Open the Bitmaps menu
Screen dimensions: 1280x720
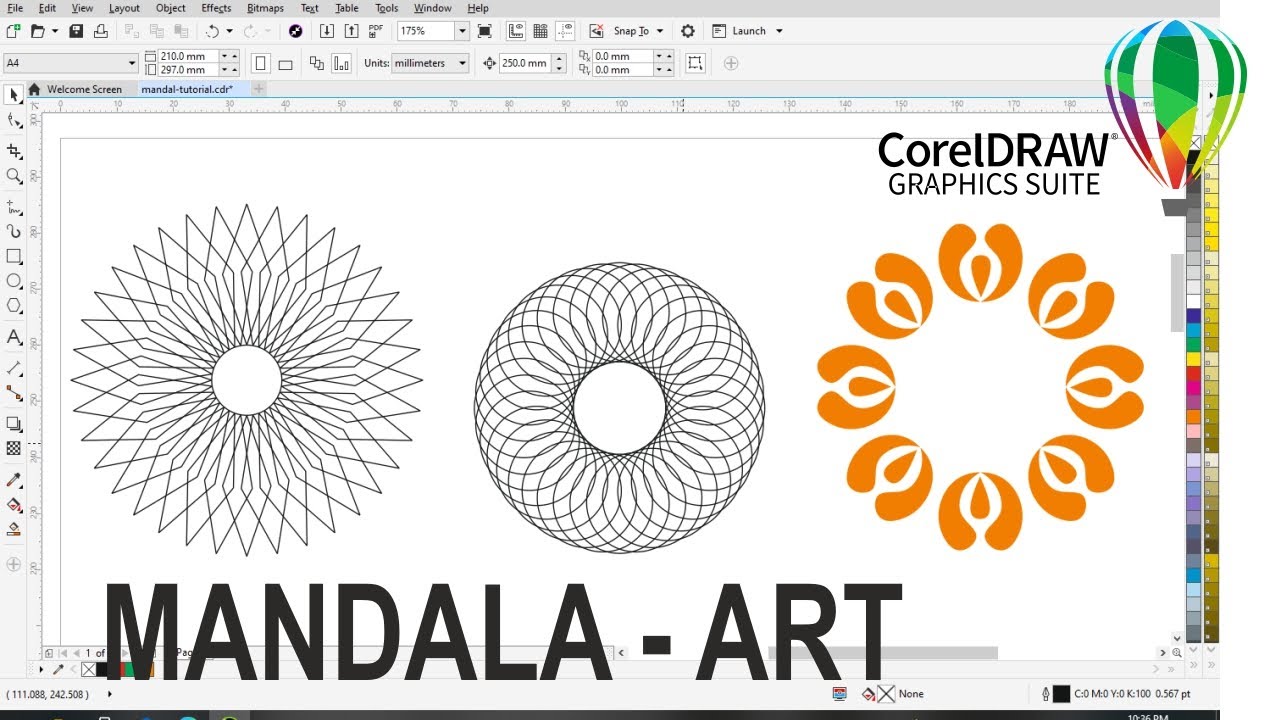point(265,8)
